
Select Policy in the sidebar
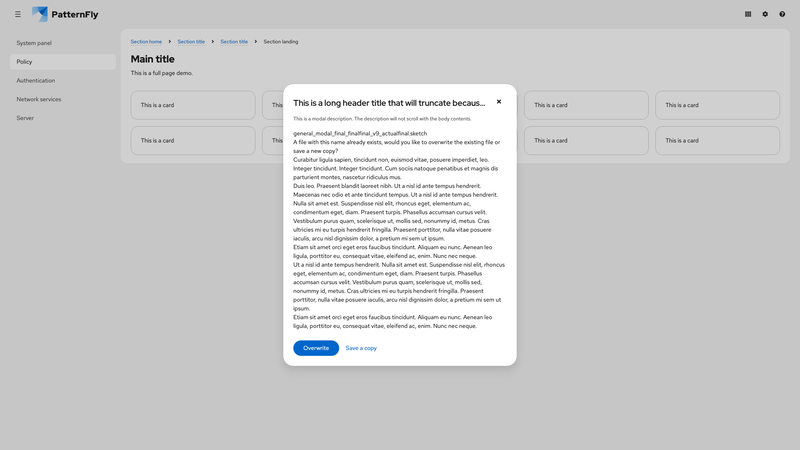pyautogui.click(x=25, y=62)
